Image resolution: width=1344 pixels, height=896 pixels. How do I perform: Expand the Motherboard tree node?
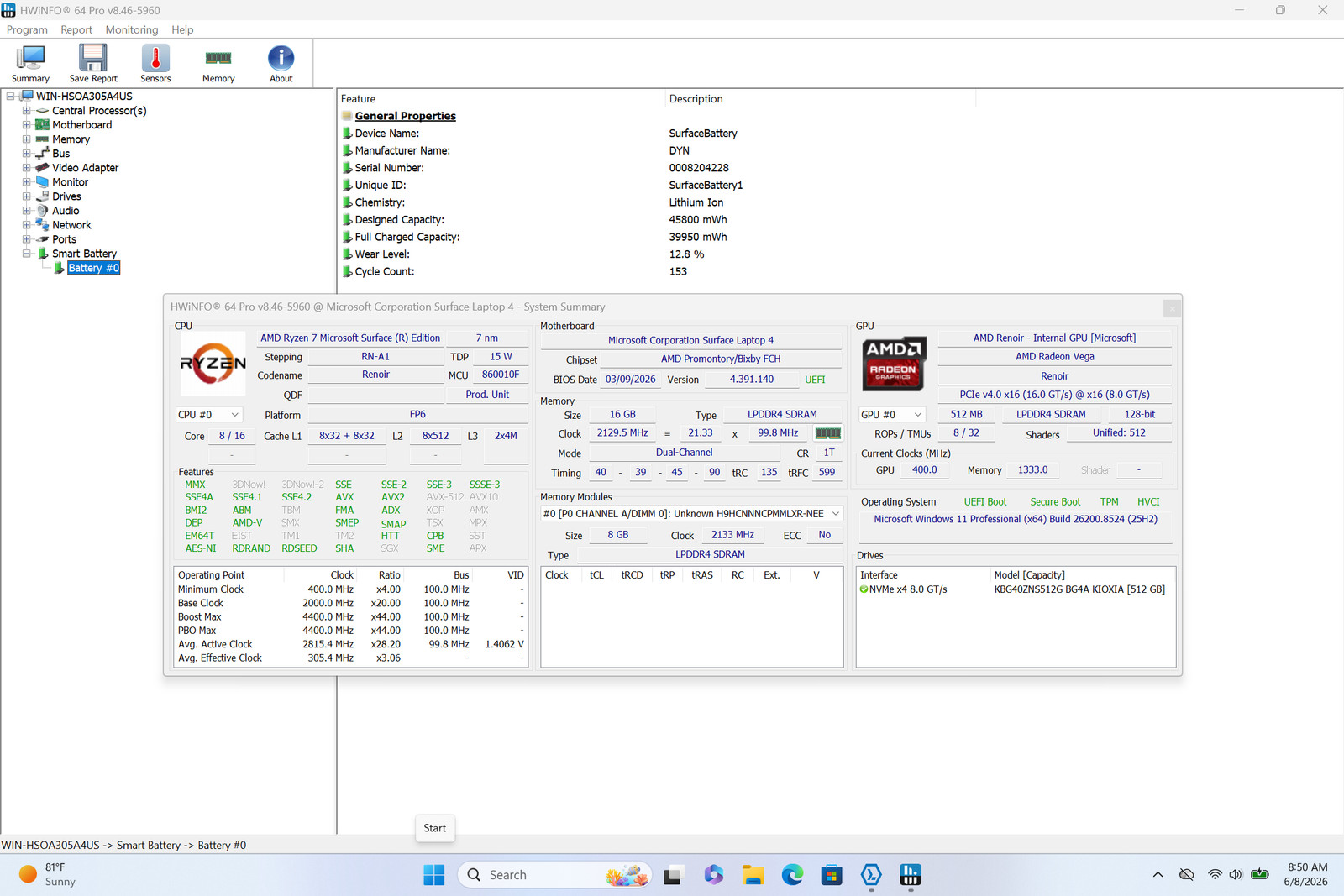point(26,125)
